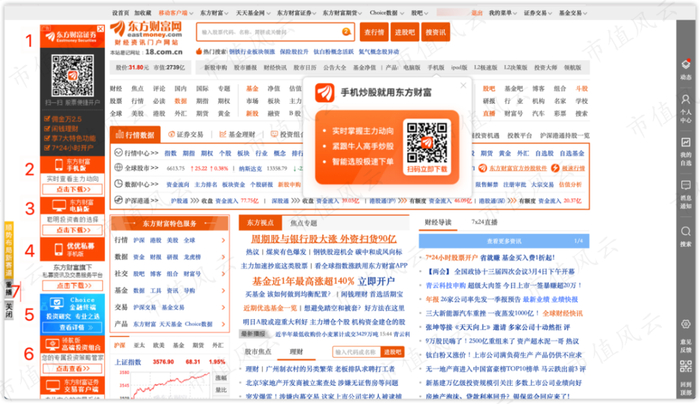Viewport: 700px width, 404px height.
Task: Click the QR code in the mobile app popup
Action: (x=427, y=143)
